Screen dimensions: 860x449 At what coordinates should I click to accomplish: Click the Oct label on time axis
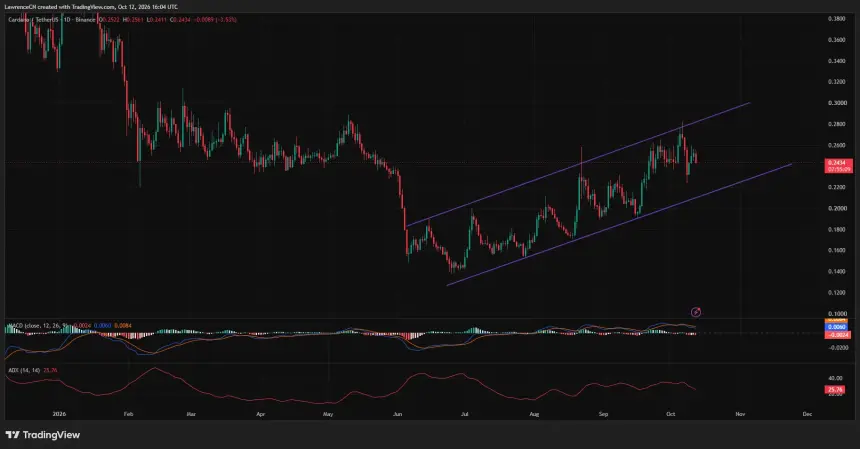670,414
